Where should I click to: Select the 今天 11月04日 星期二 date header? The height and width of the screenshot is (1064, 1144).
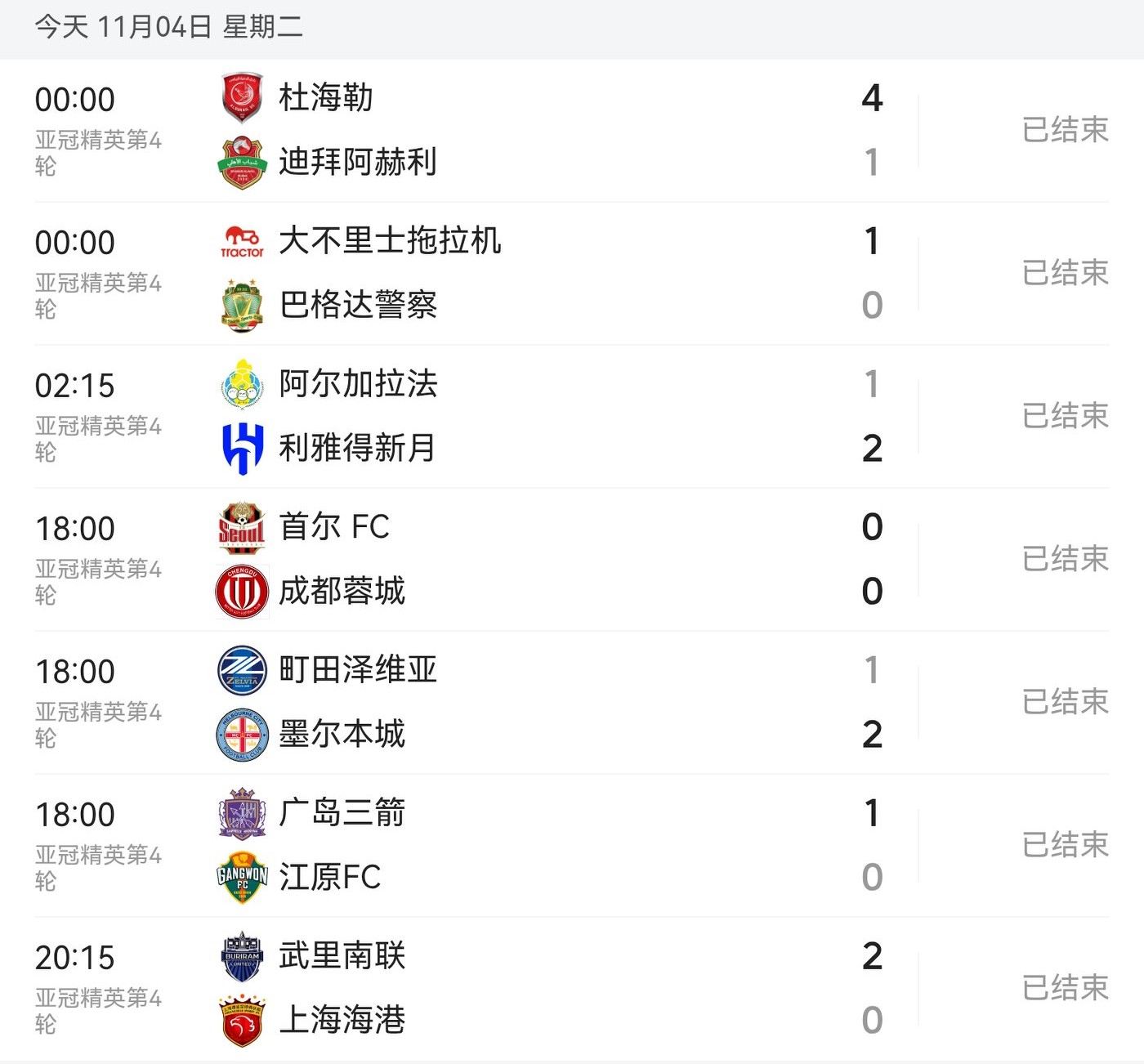click(168, 27)
